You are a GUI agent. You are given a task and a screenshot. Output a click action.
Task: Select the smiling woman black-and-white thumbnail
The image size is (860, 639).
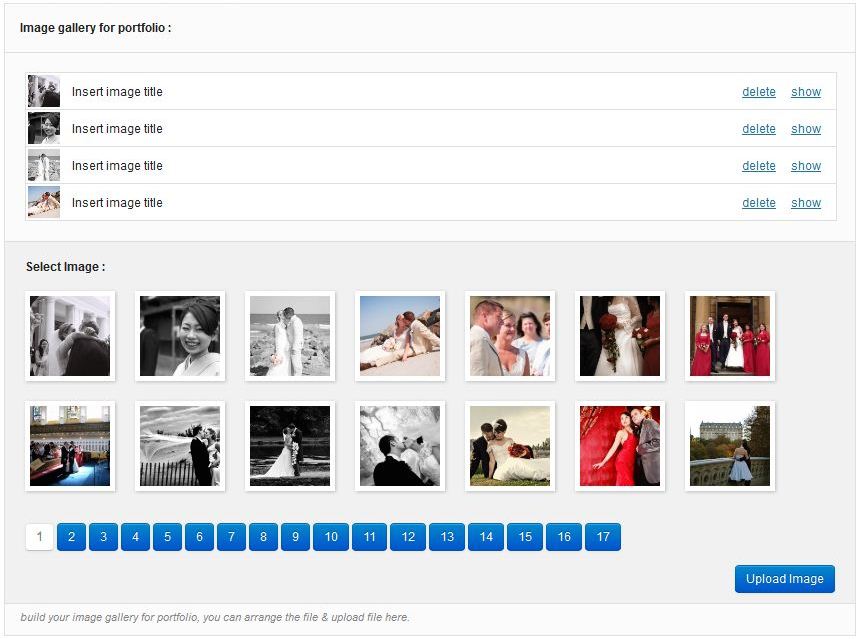(180, 336)
